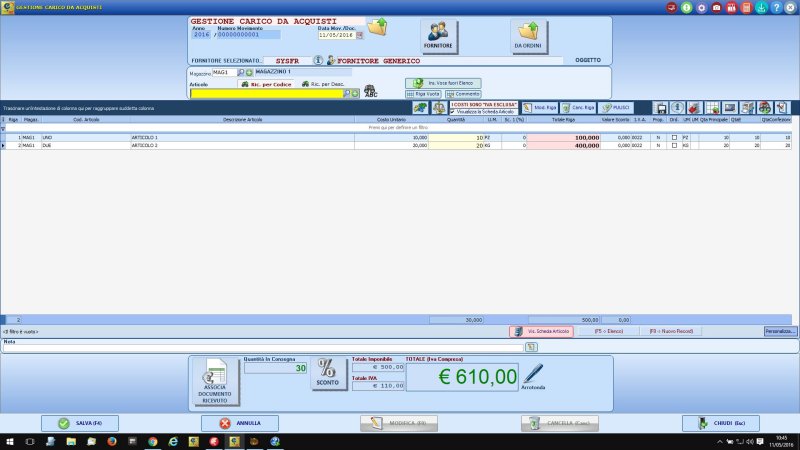Click the Data Mov./Doc. date field
Viewport: 800px width, 450px height.
(336, 35)
